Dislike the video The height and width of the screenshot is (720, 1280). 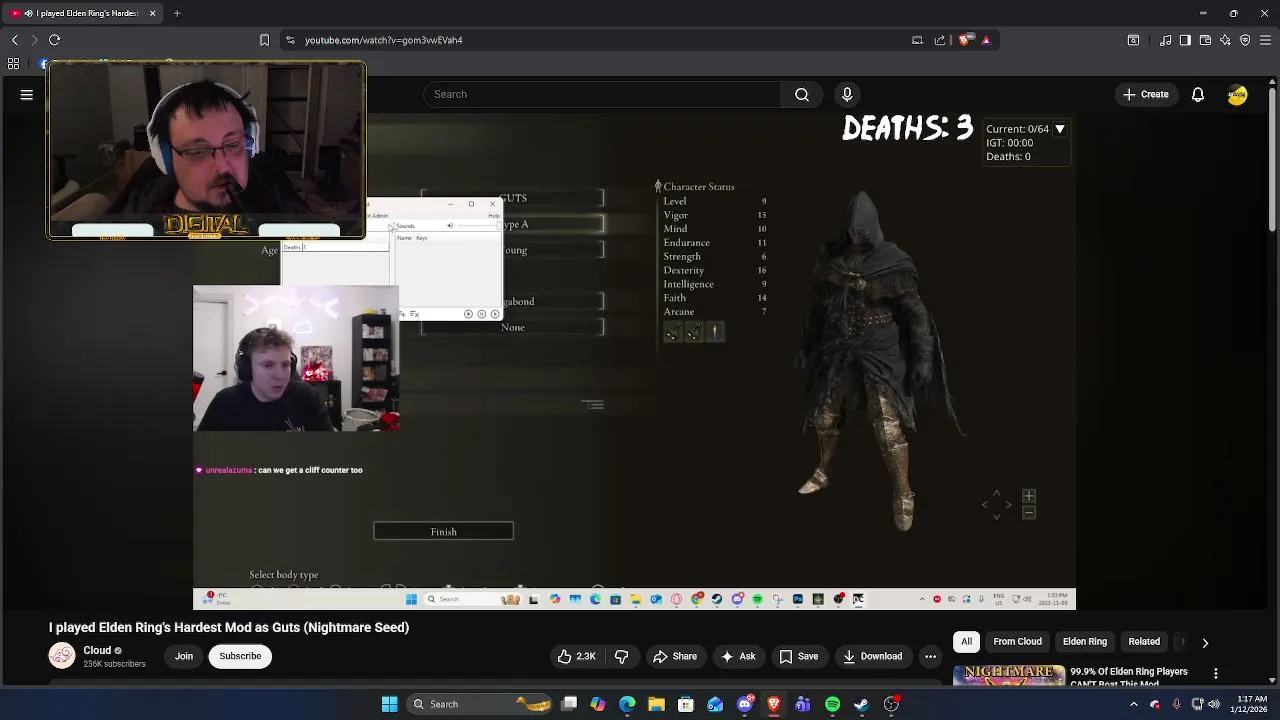621,656
